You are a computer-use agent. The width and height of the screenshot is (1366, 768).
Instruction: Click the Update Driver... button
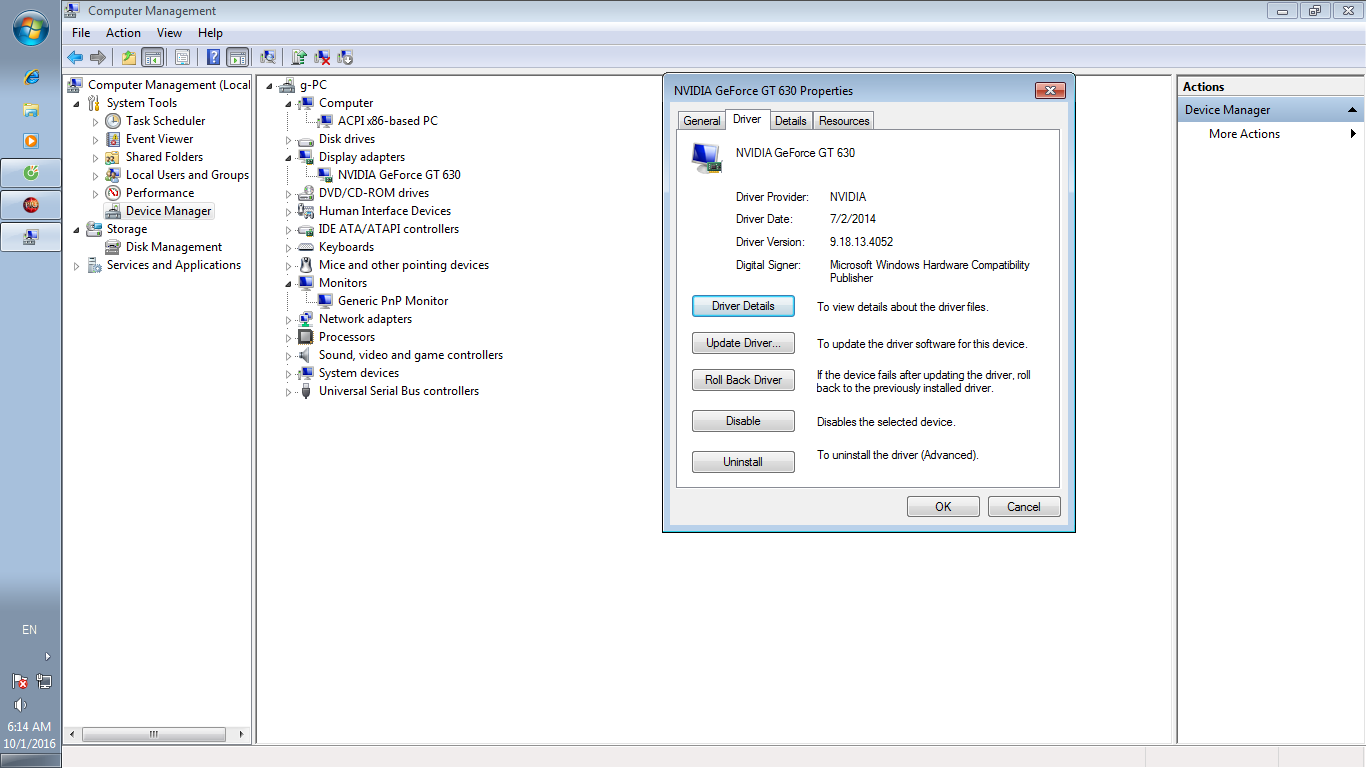(x=743, y=343)
